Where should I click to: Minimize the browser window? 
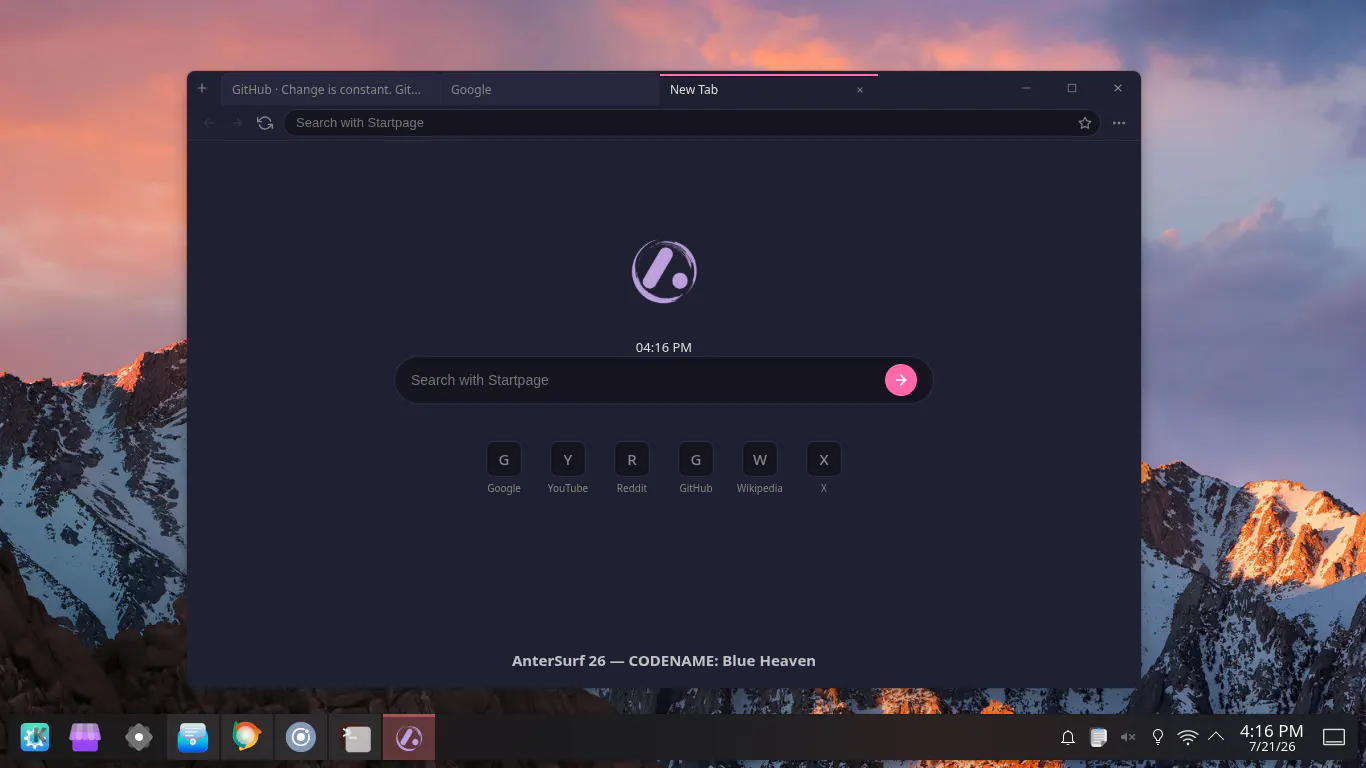click(x=1026, y=88)
